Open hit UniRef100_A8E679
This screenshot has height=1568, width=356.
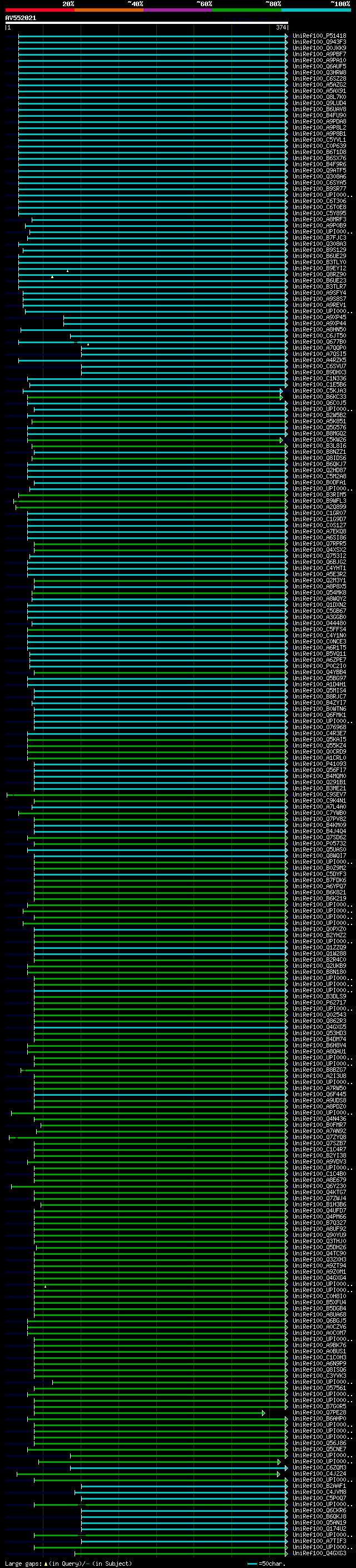click(x=319, y=1180)
